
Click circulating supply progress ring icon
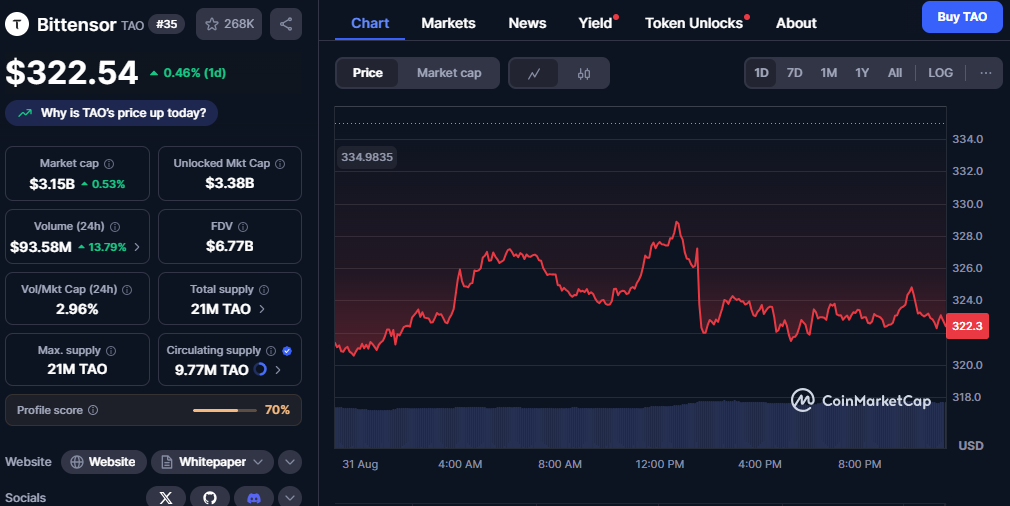tap(260, 370)
